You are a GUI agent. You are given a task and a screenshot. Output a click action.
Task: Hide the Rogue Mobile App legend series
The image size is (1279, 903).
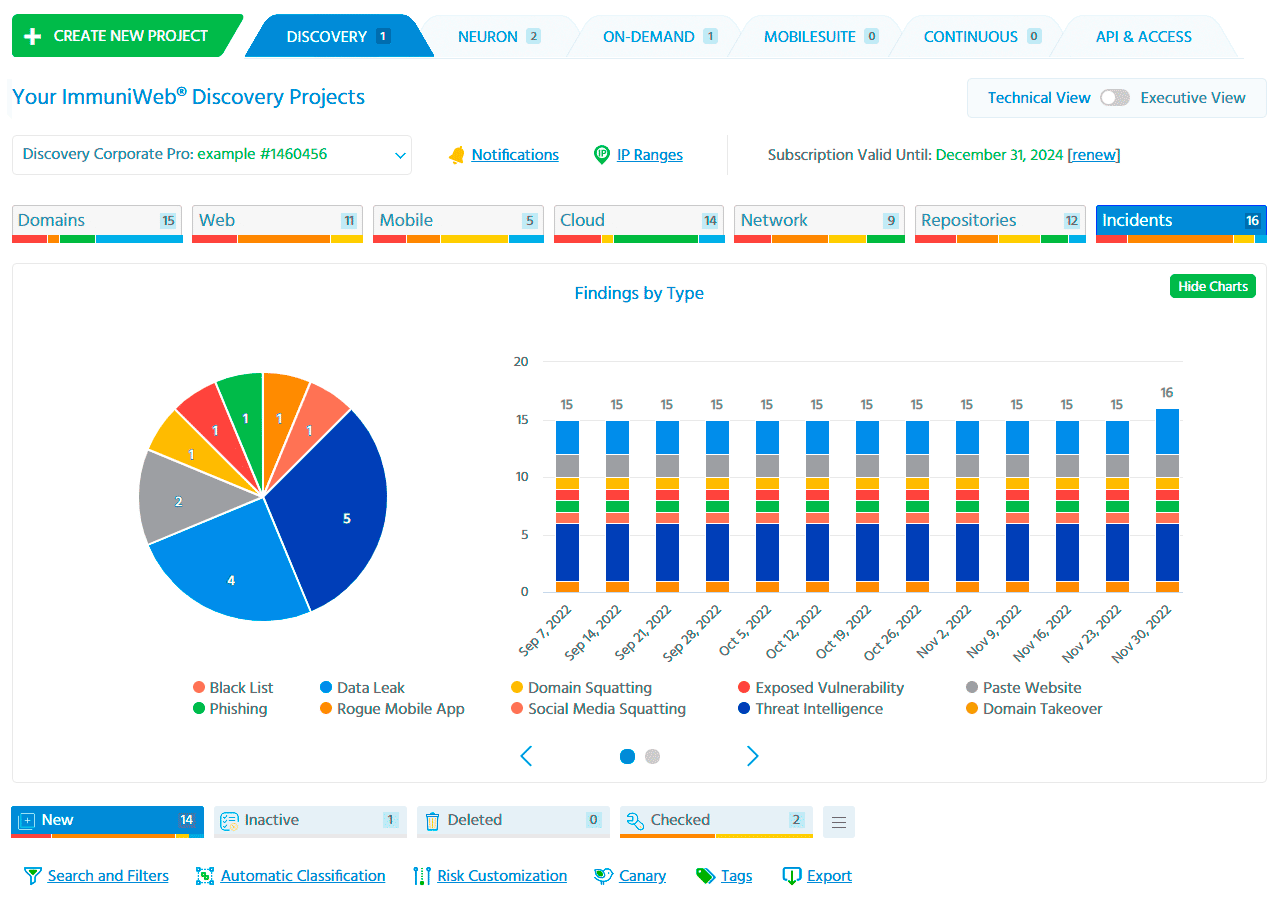click(392, 709)
